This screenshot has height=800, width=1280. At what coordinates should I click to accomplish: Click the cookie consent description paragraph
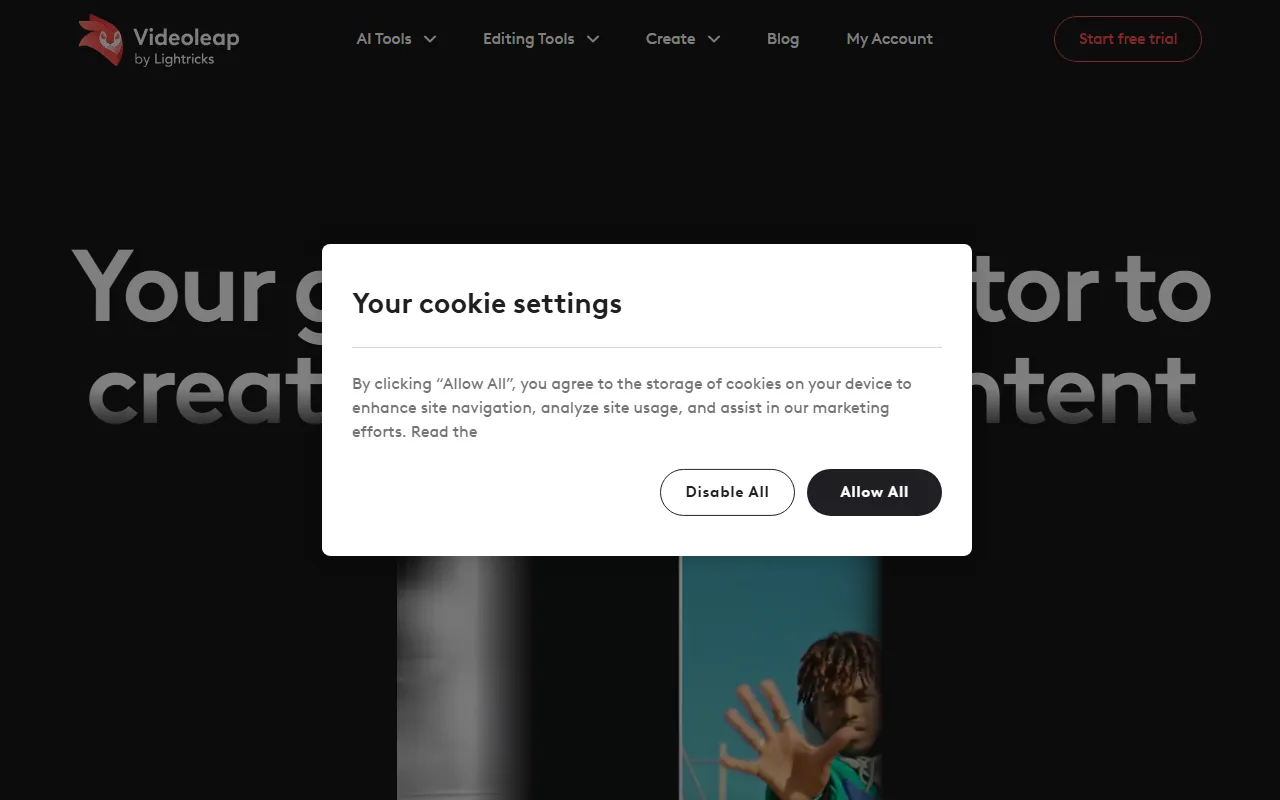coord(632,408)
